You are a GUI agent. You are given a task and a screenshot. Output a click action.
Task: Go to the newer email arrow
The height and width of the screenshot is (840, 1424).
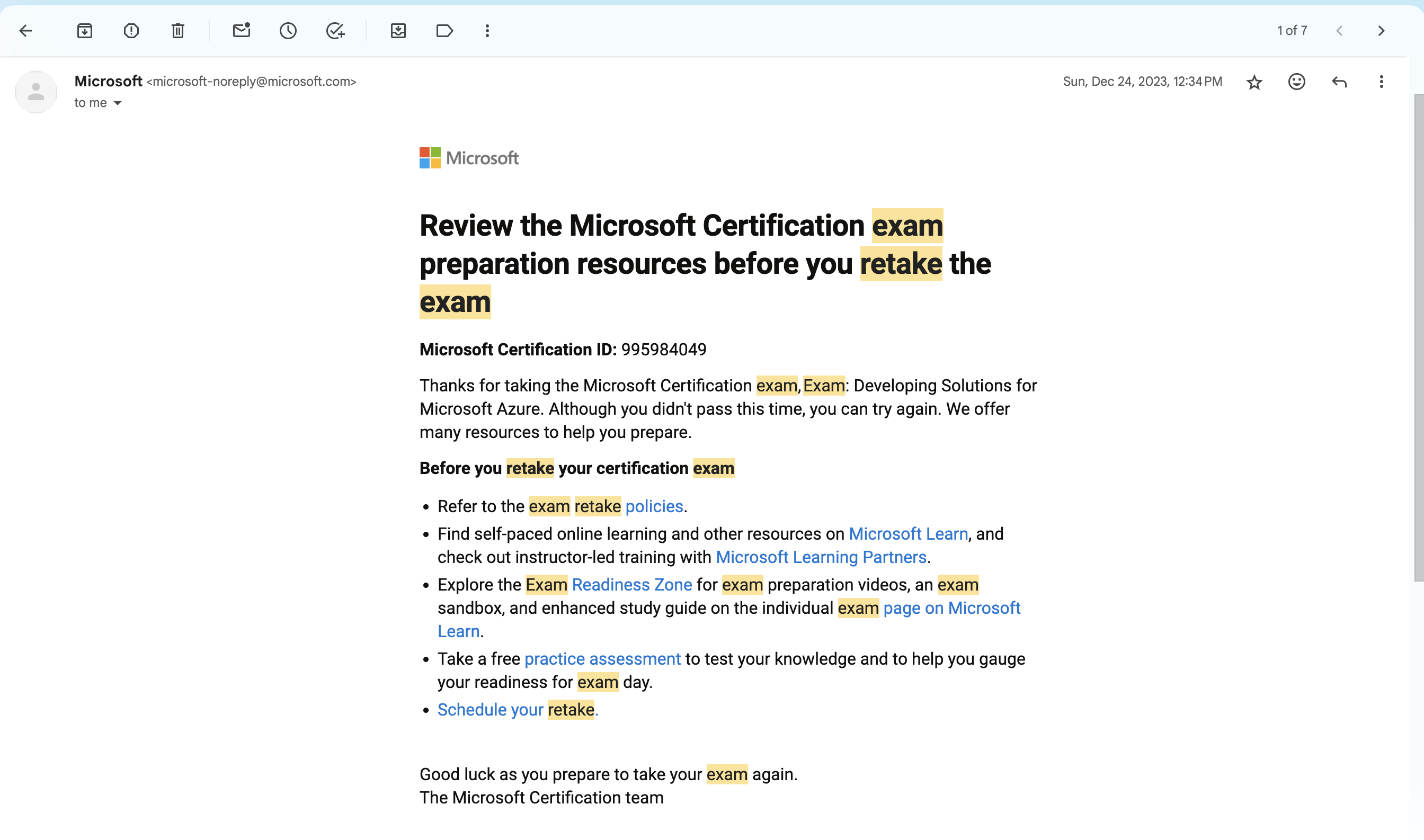1339,31
